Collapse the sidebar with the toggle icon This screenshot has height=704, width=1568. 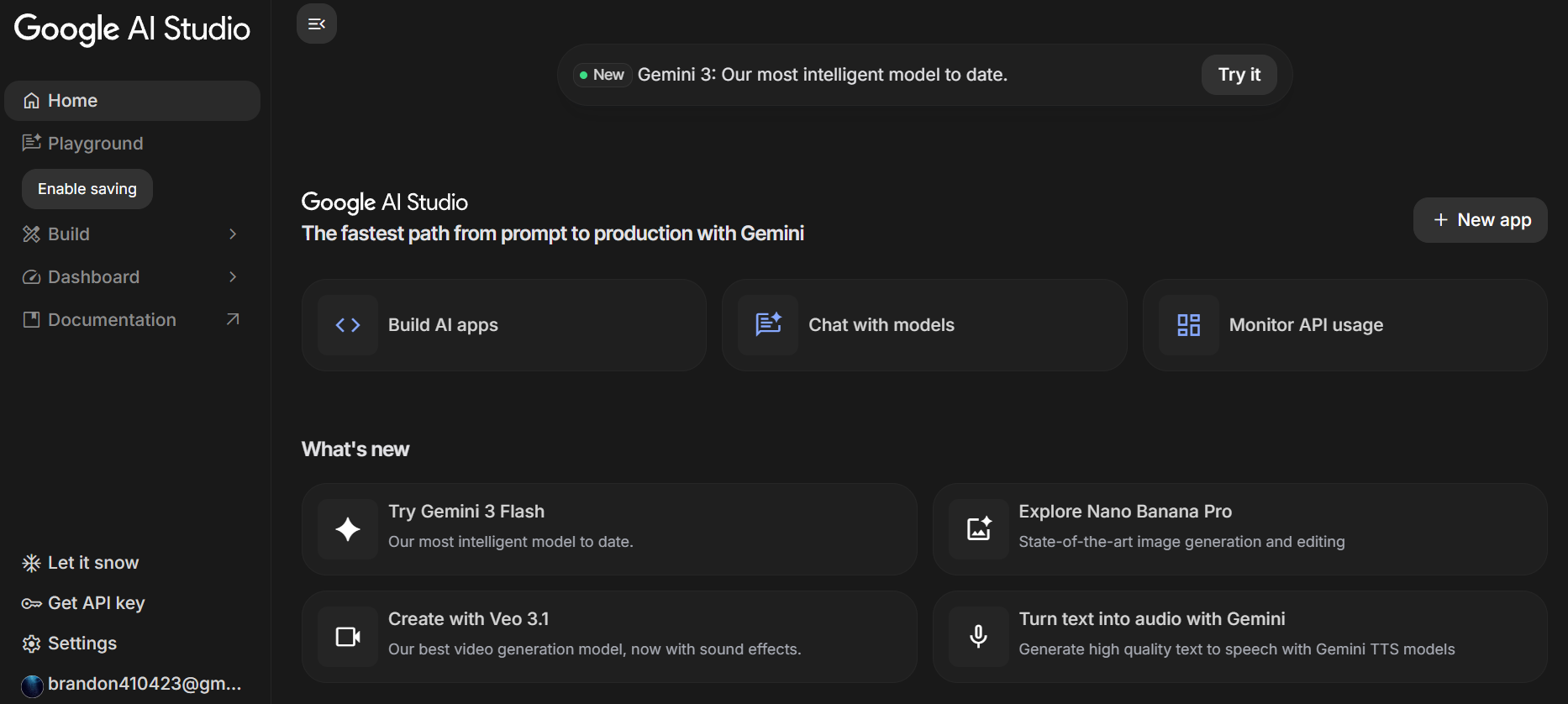click(317, 24)
